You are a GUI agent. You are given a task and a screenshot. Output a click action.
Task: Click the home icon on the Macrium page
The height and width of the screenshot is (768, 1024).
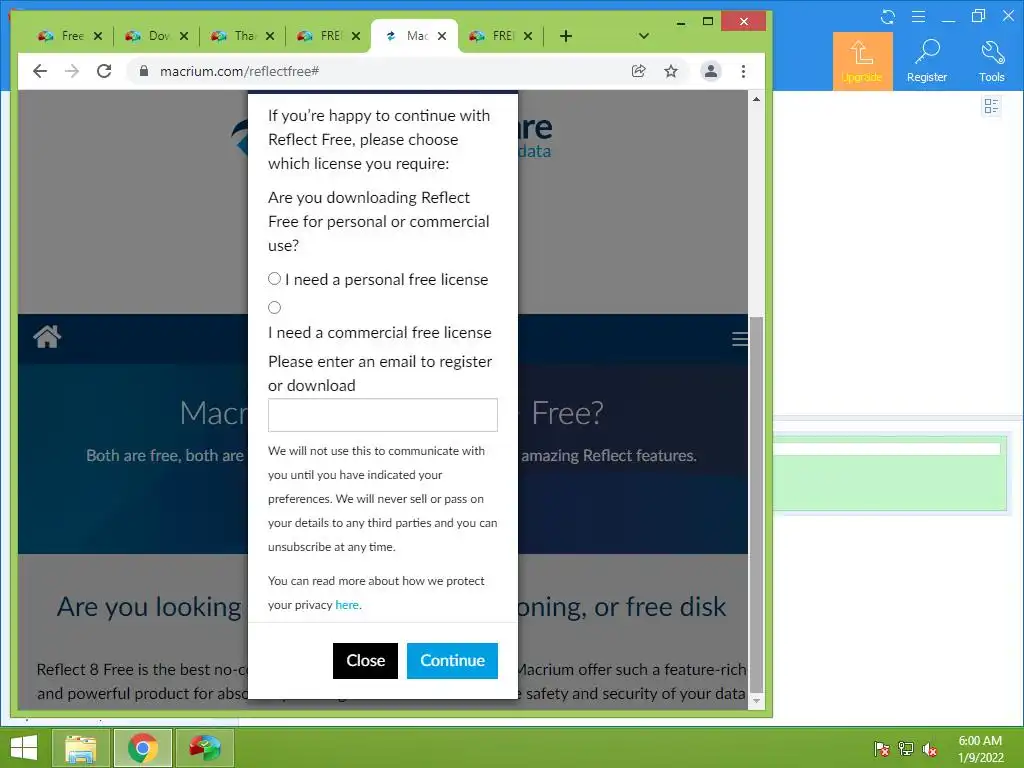click(x=47, y=337)
